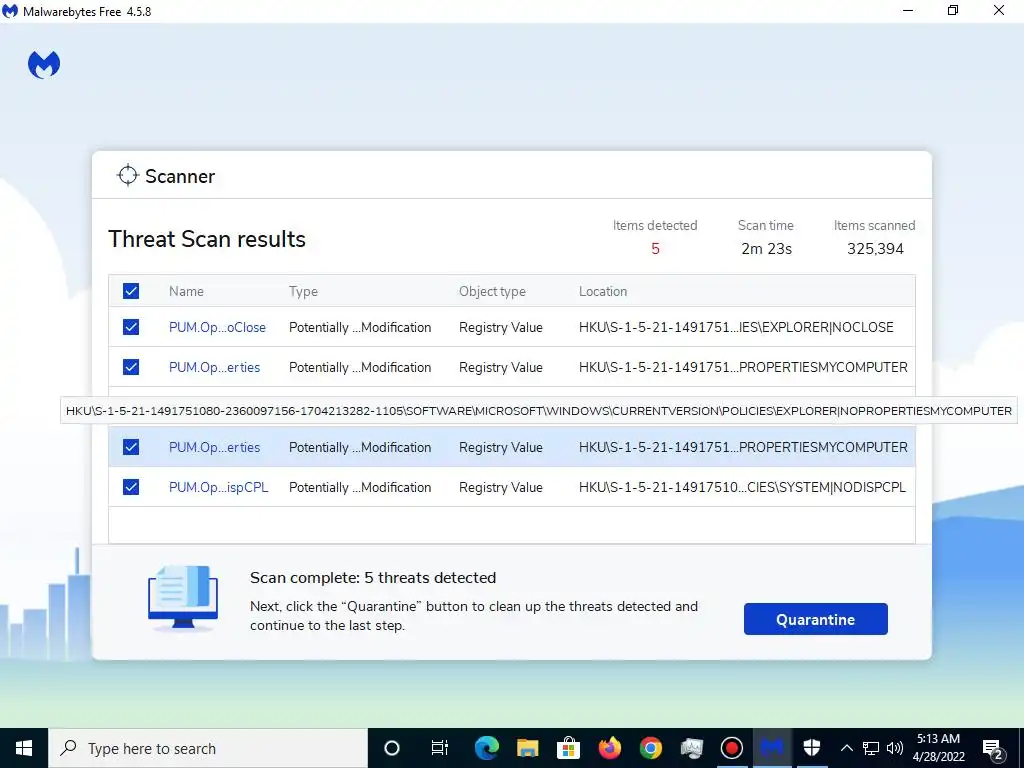Click Potentially ...Modification in the PUM.Op...oClose row
The image size is (1024, 768).
[x=360, y=327]
